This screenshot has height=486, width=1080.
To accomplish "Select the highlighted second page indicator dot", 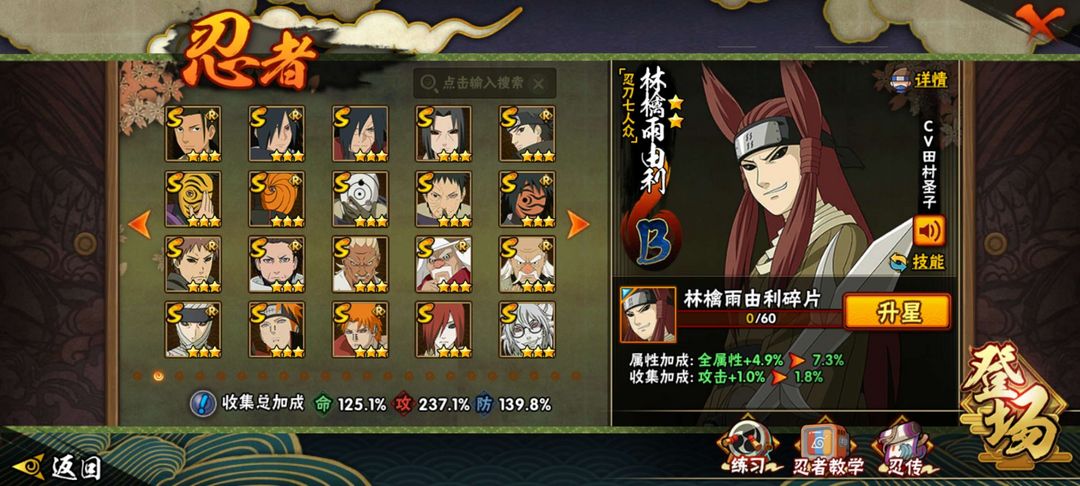I will click(x=158, y=376).
